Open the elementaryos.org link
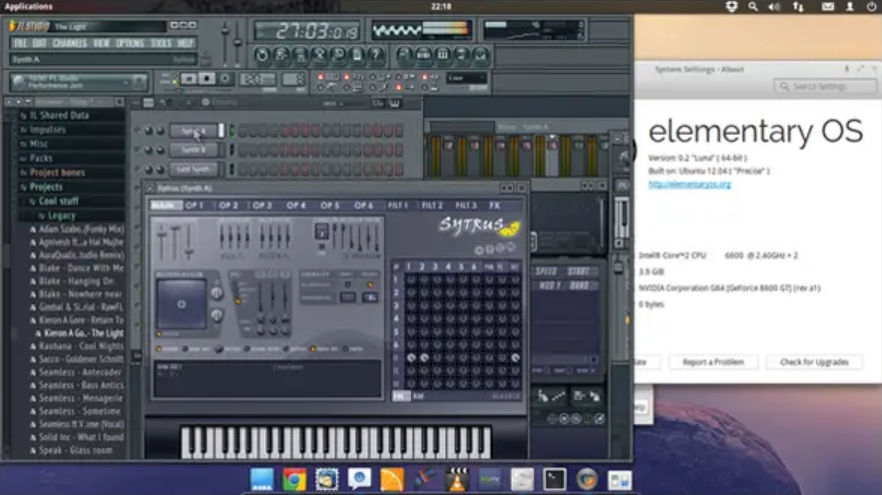 (x=690, y=184)
